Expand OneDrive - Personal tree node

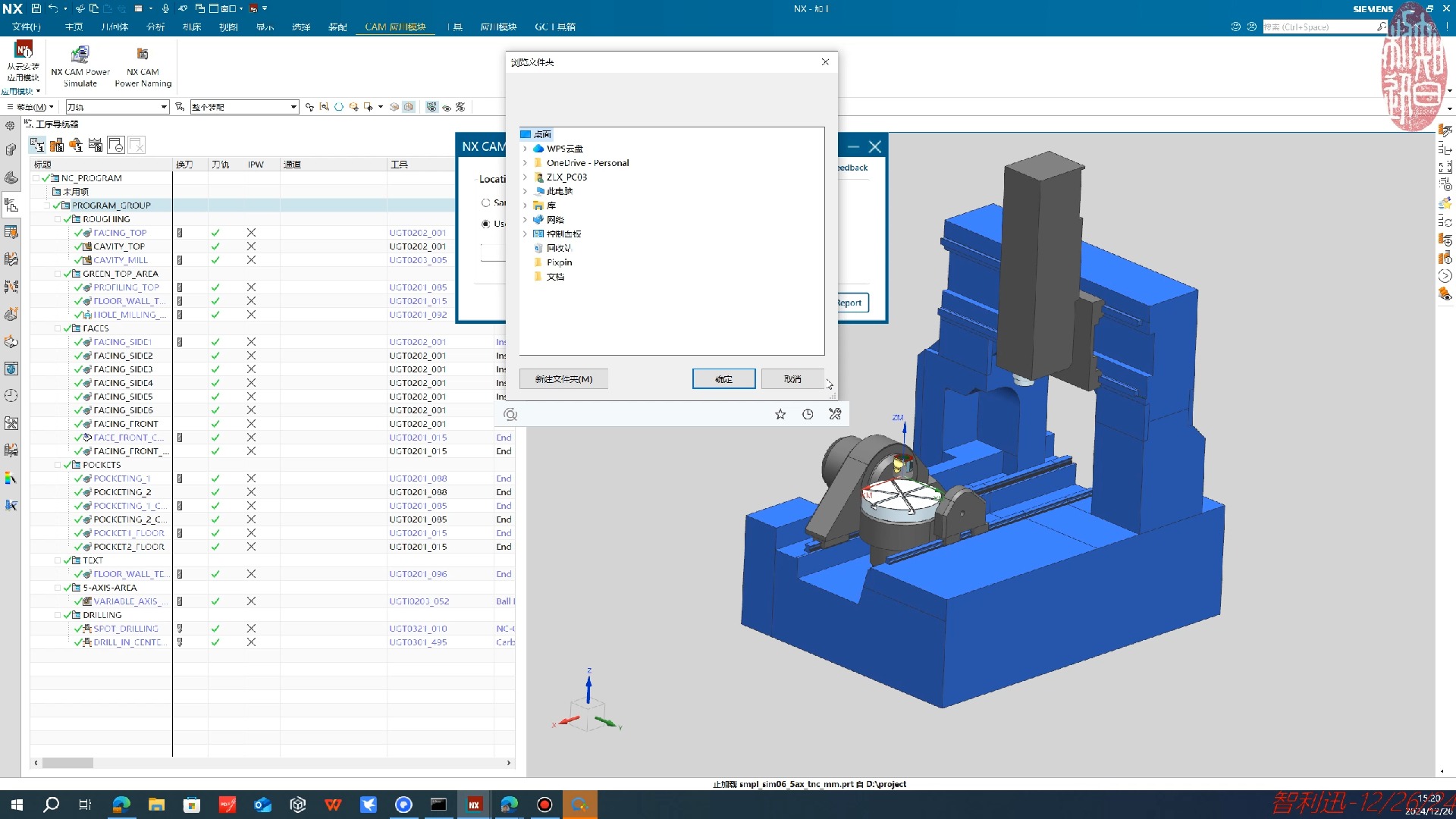click(x=525, y=163)
